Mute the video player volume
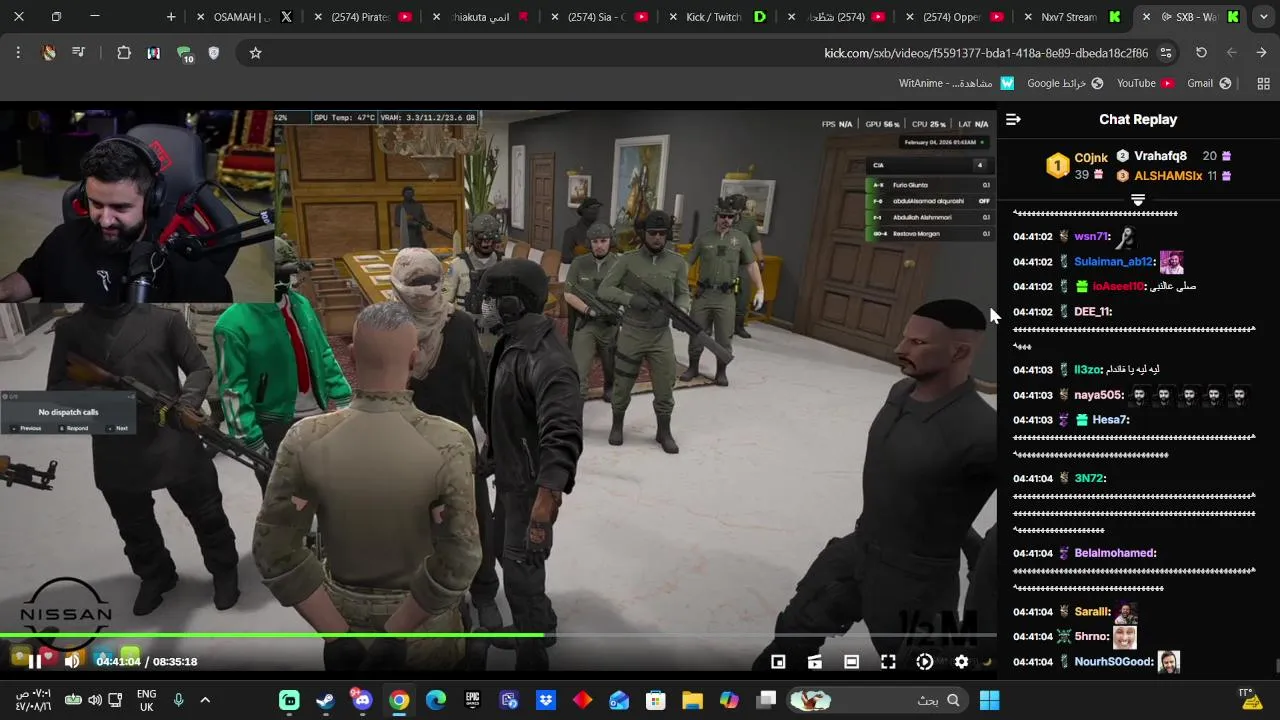1280x720 pixels. (x=72, y=661)
